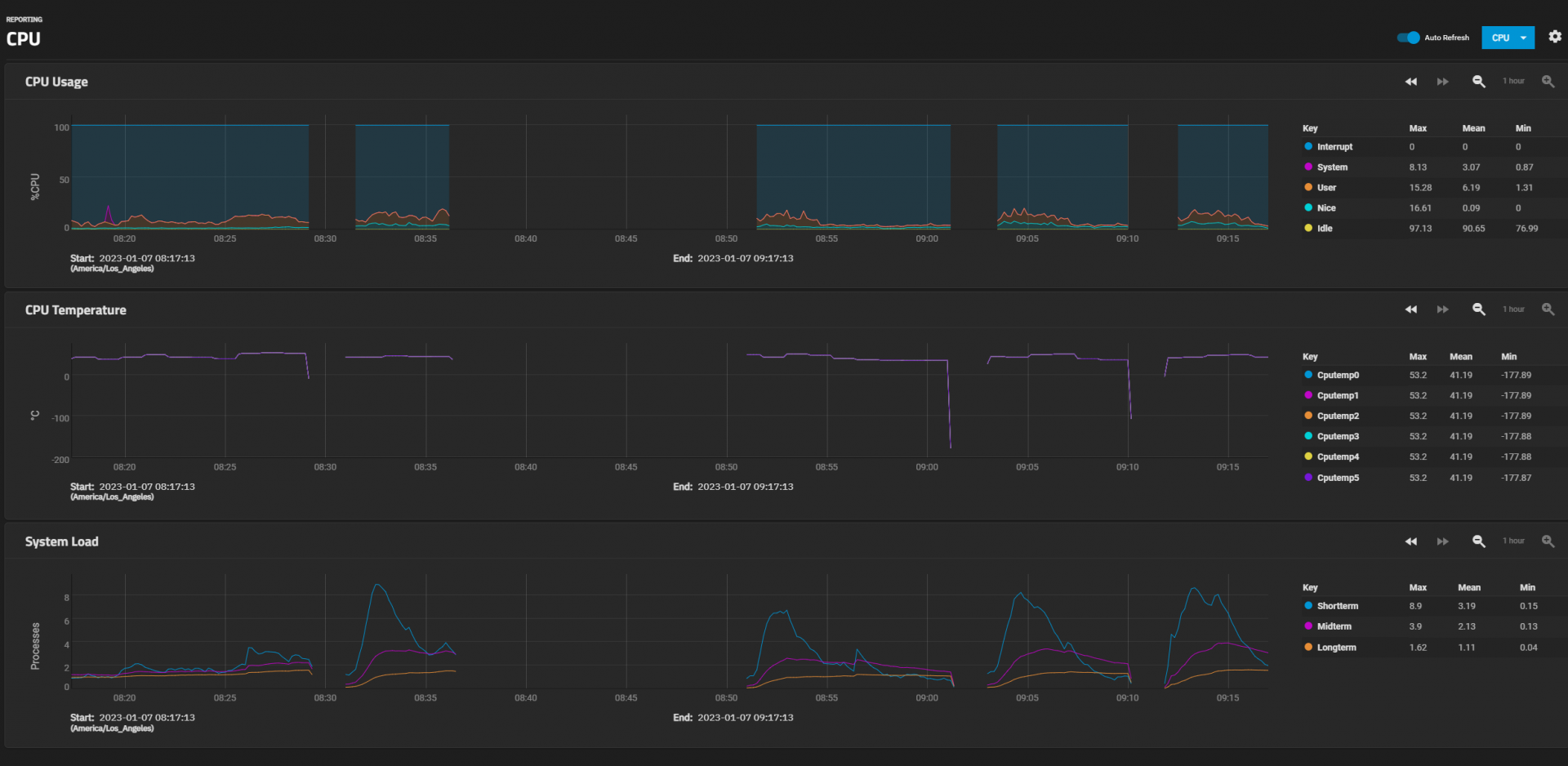Open the reporting settings gear

[x=1555, y=37]
